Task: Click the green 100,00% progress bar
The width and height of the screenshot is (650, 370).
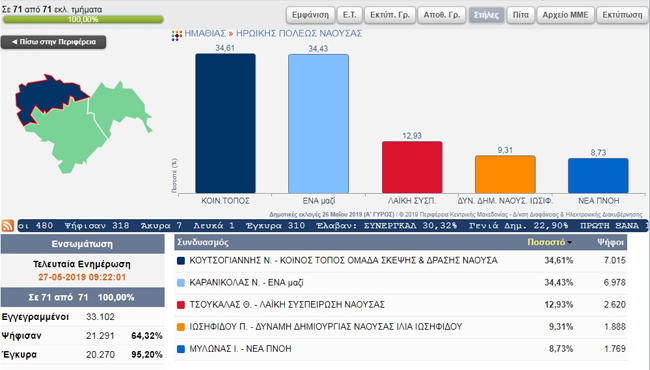Action: [x=83, y=19]
